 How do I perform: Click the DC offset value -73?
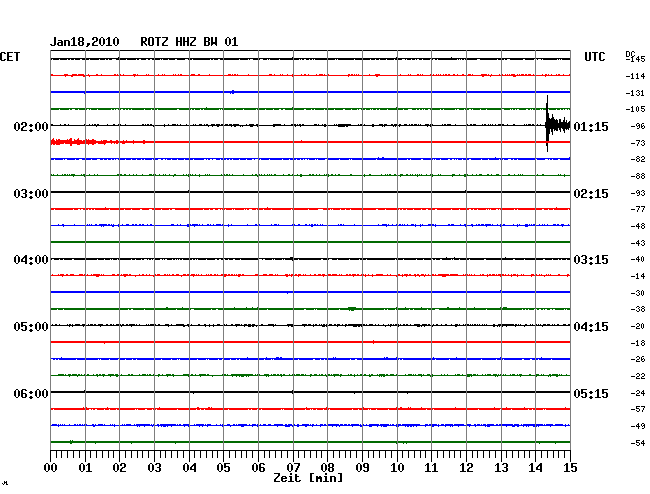(638, 143)
